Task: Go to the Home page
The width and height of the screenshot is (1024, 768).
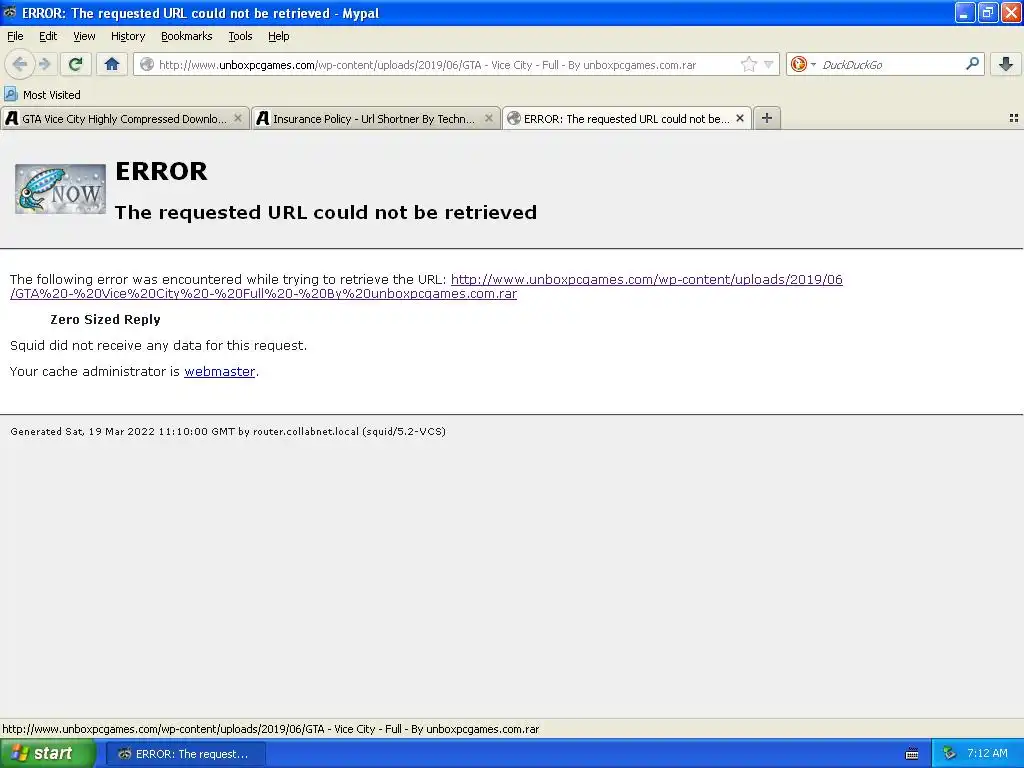Action: tap(112, 64)
